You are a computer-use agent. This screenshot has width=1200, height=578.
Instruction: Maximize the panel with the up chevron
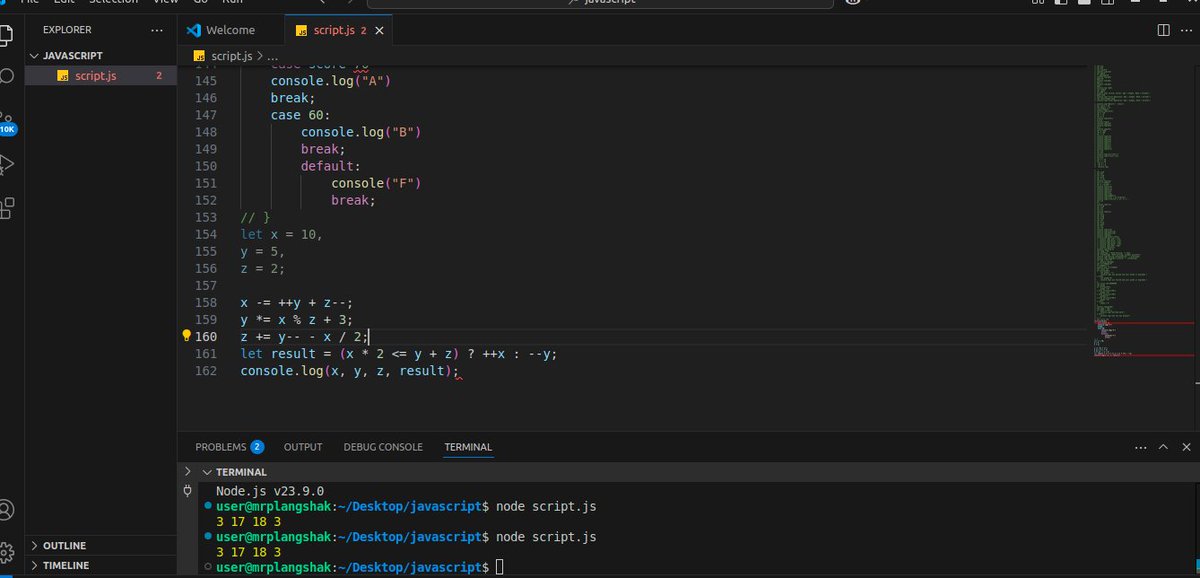tap(1164, 447)
